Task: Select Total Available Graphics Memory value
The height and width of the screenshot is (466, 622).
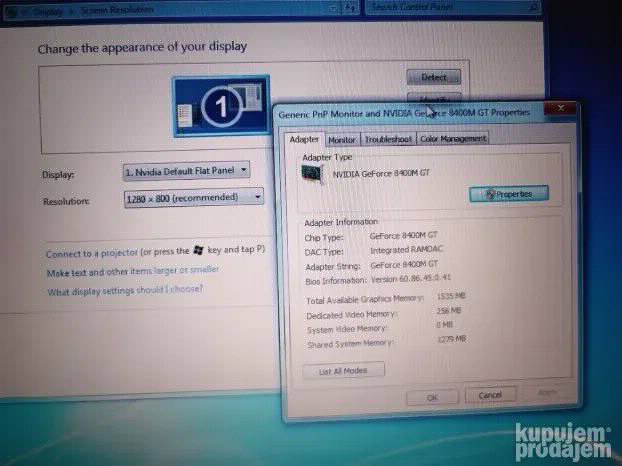Action: (x=451, y=296)
